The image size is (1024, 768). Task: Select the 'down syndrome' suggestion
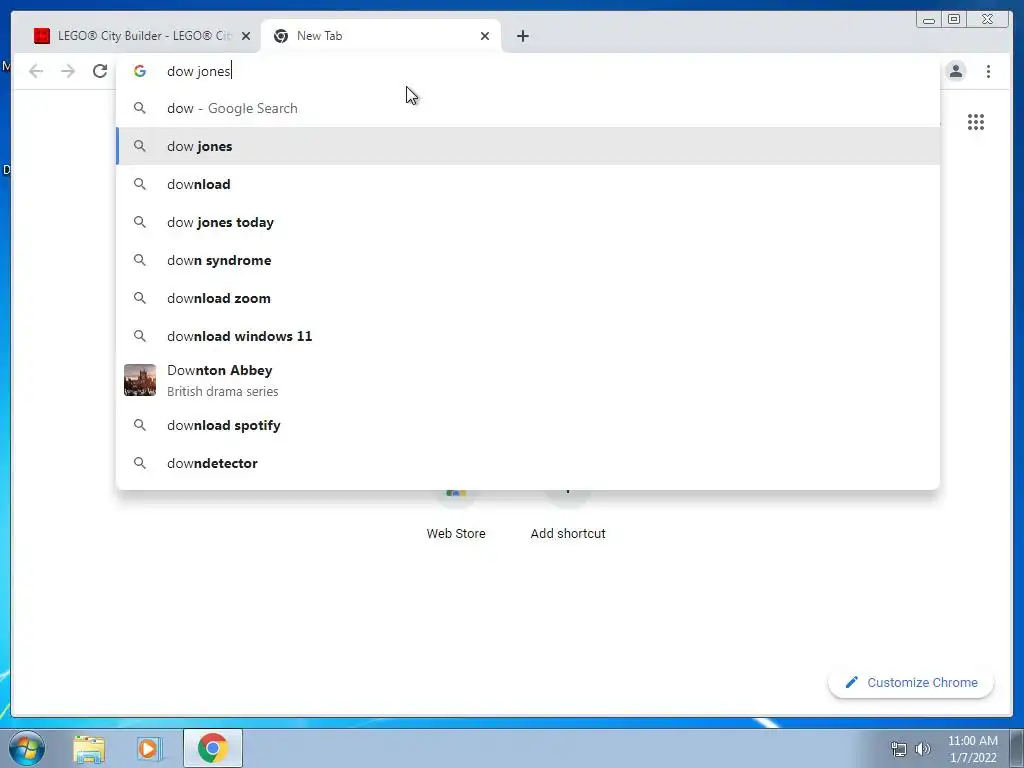click(x=528, y=260)
